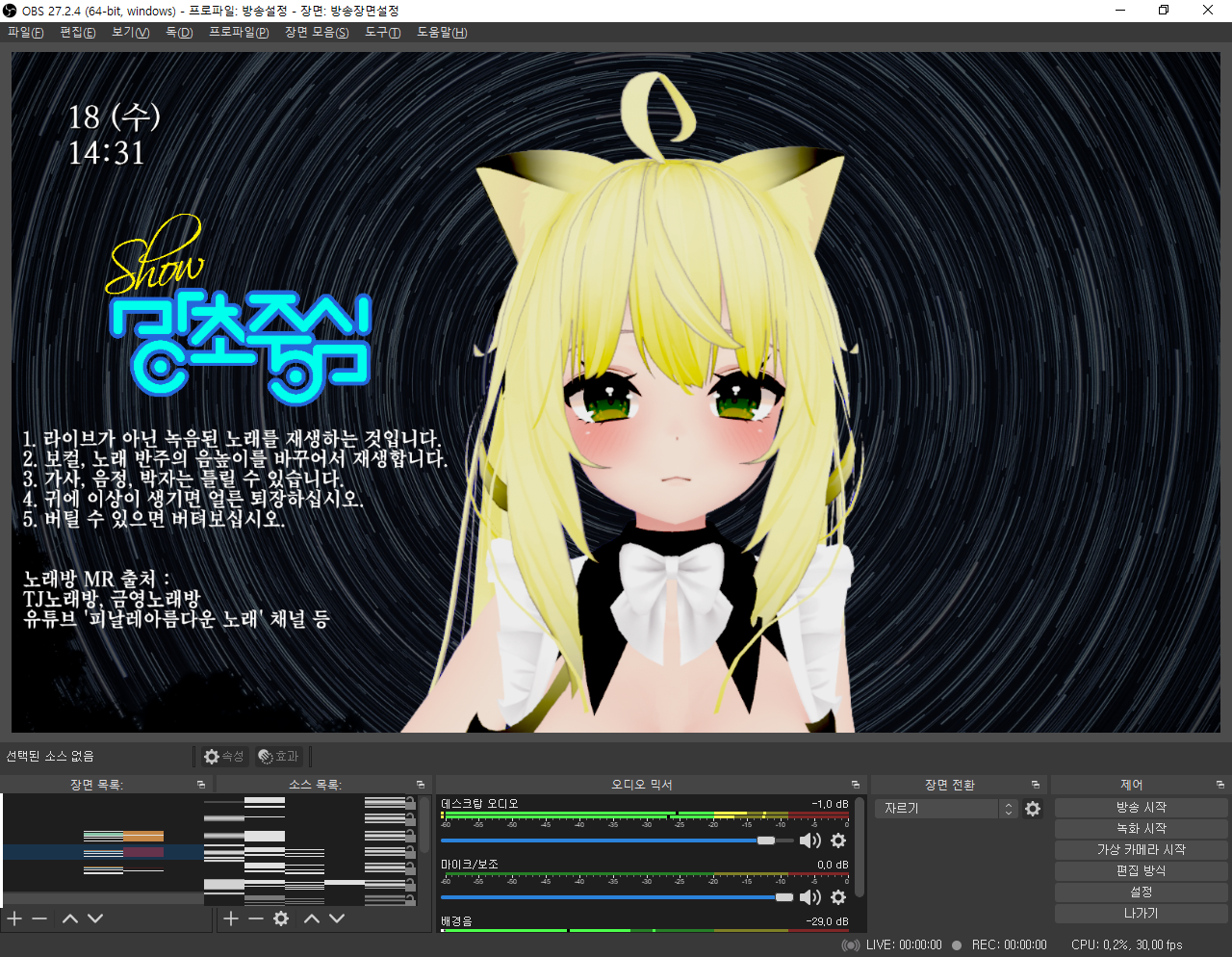Open source properties gear in 소스 목록
1232x957 pixels.
pyautogui.click(x=281, y=918)
